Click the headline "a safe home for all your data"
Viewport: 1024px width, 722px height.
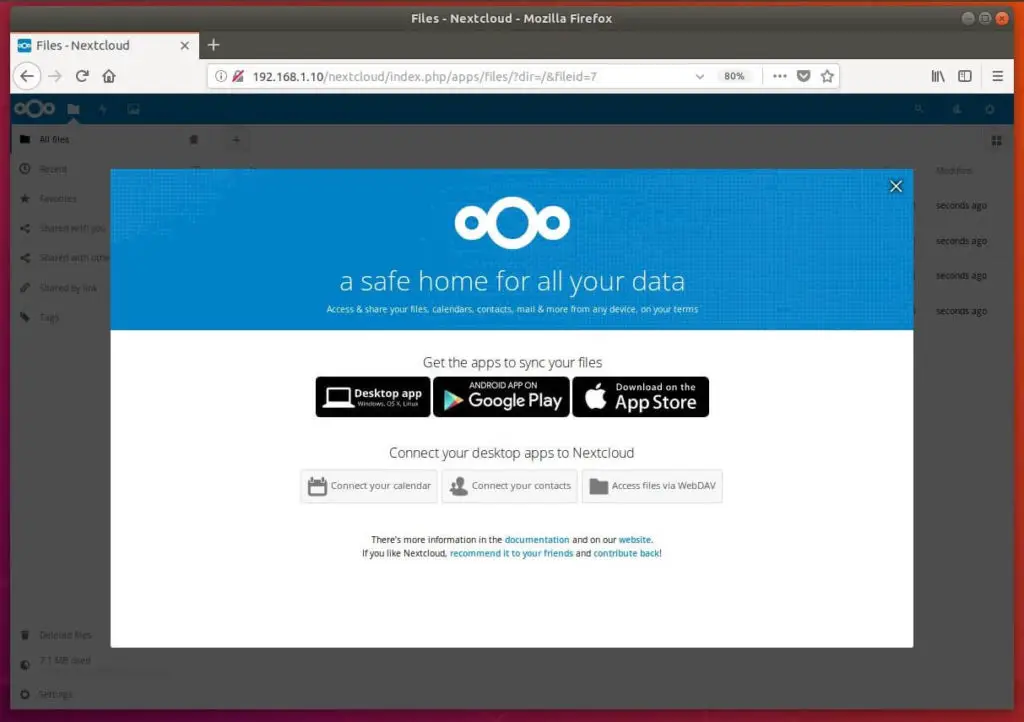click(x=512, y=281)
